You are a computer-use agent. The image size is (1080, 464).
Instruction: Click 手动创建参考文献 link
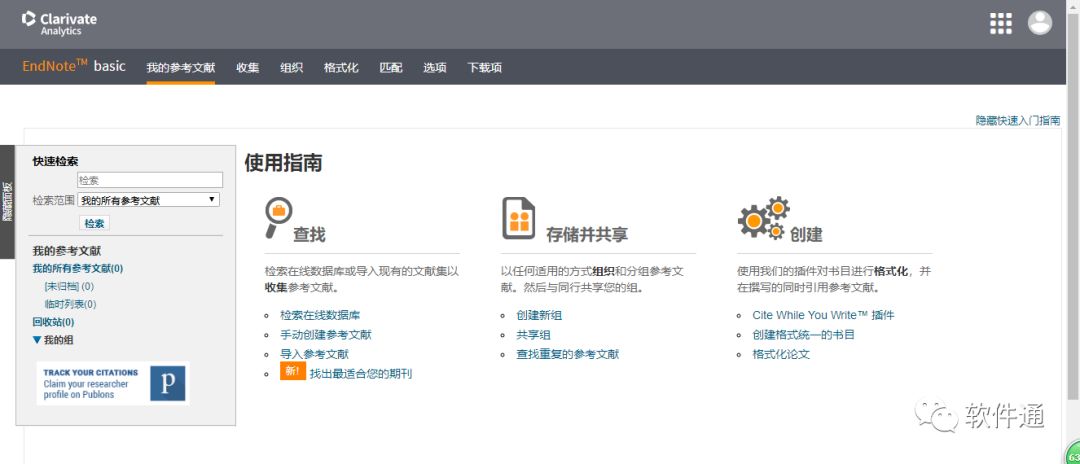[325, 335]
